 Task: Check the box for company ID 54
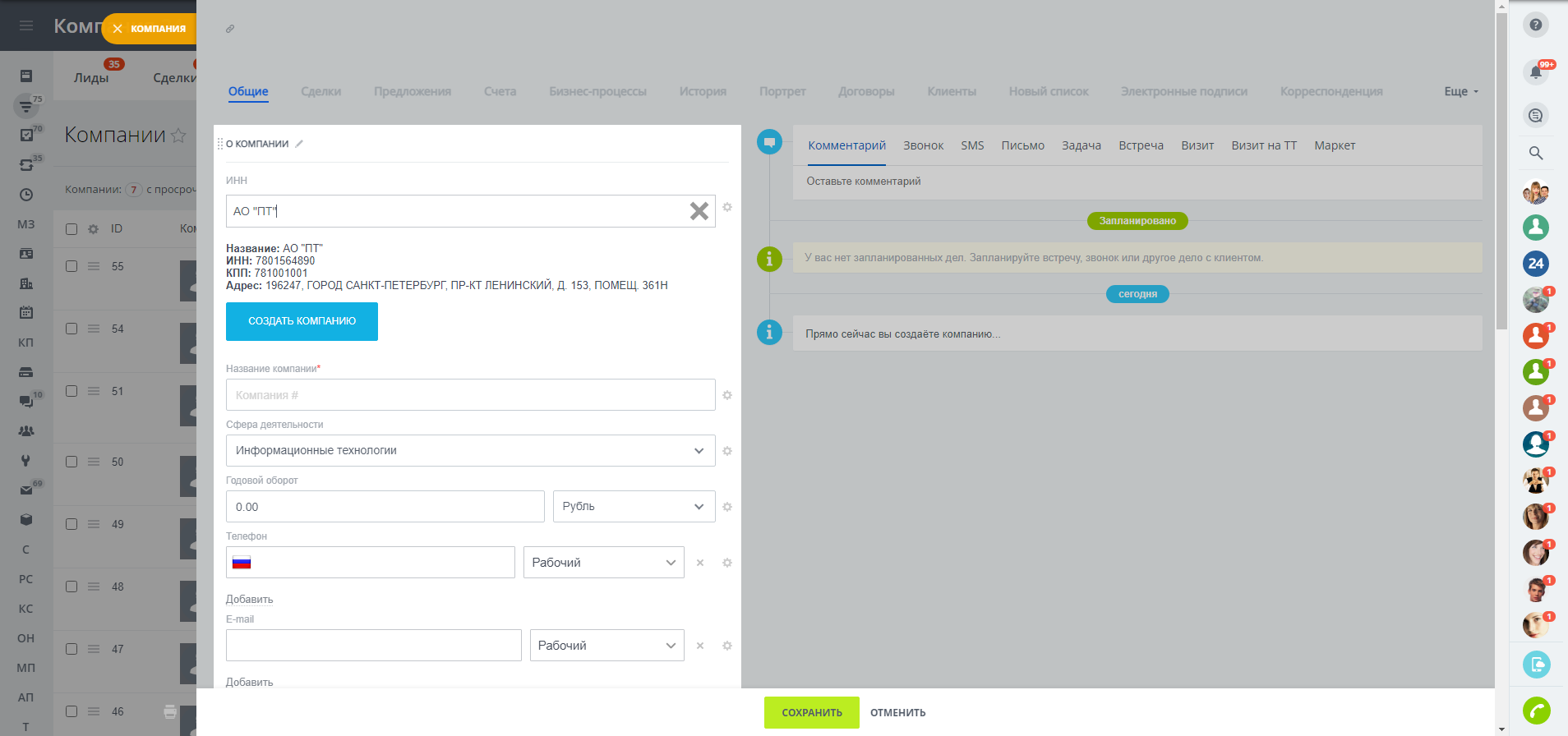71,329
